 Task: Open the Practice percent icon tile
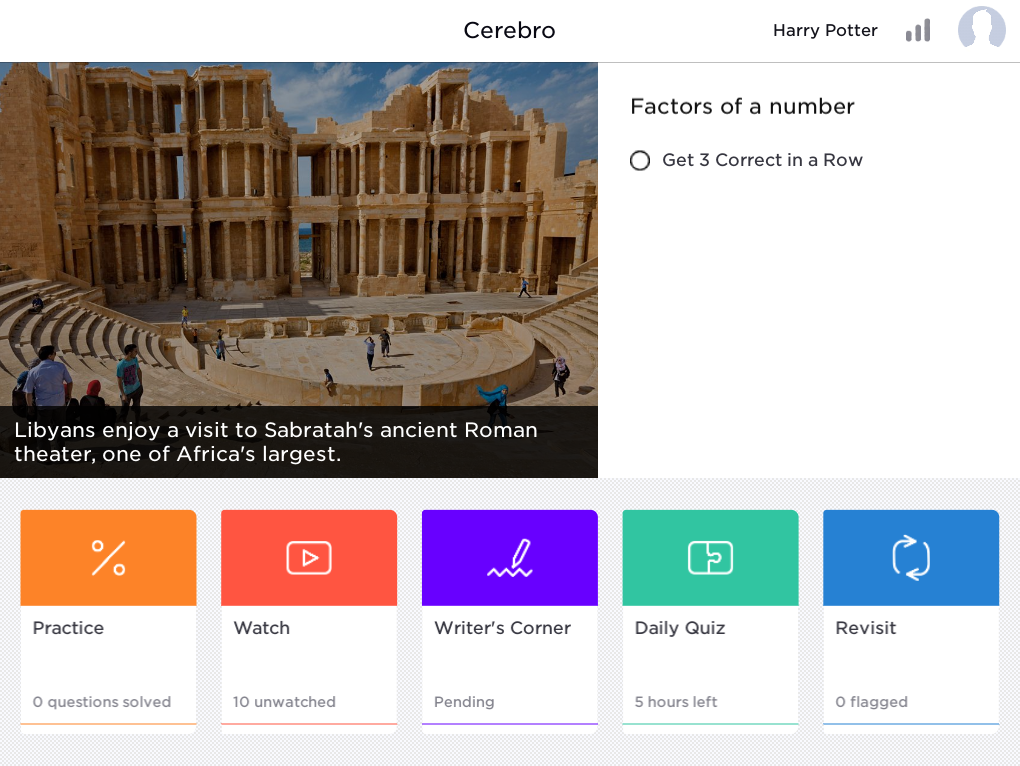coord(109,558)
